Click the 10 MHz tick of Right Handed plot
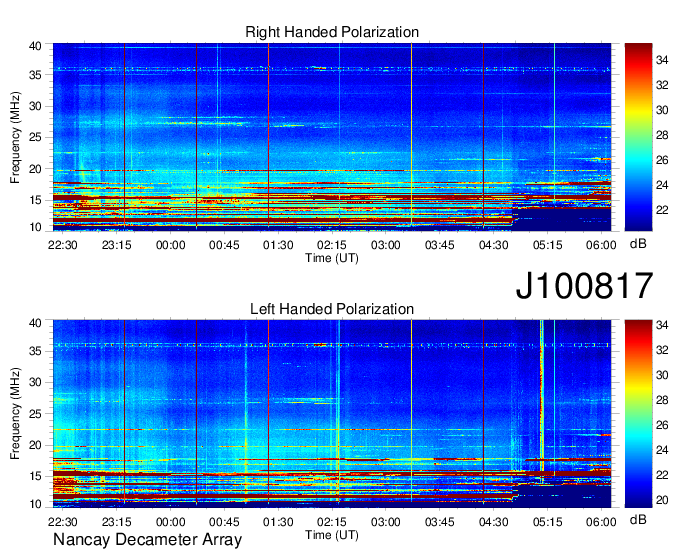The height and width of the screenshot is (552, 680). [x=35, y=227]
